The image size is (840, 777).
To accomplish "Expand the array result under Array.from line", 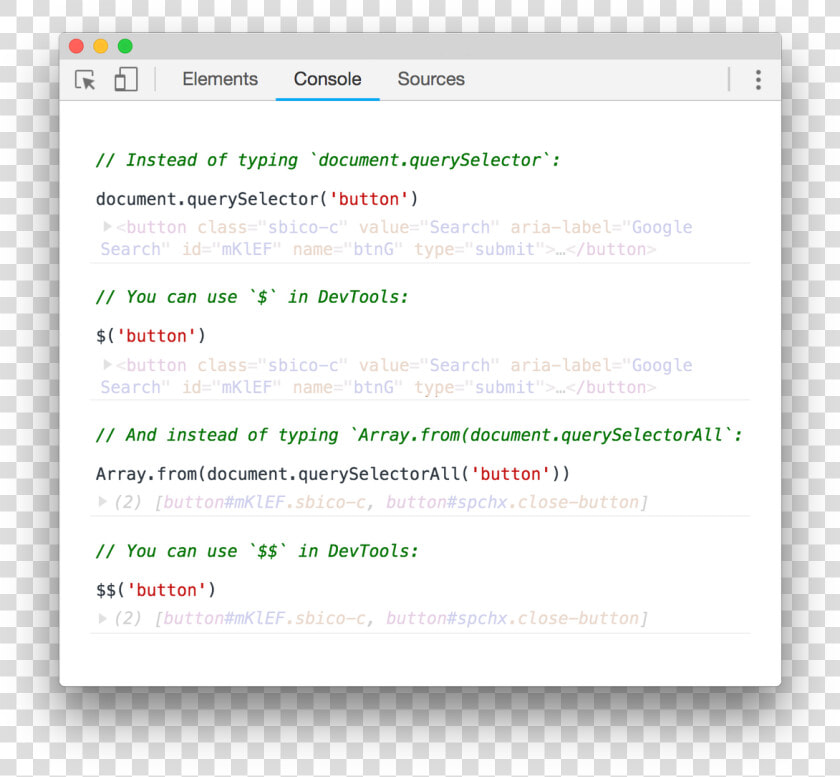I will (x=102, y=502).
